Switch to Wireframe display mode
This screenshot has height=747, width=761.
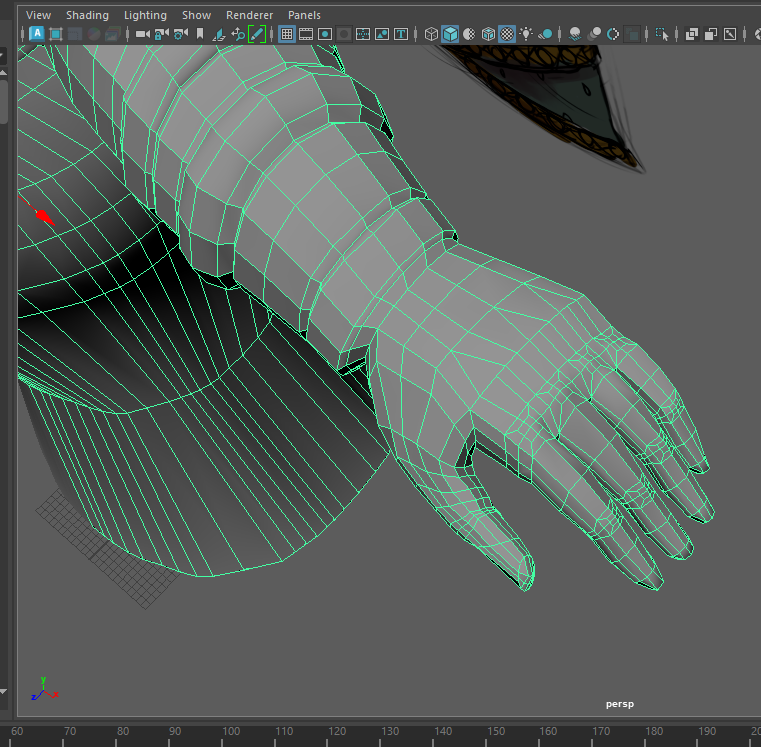431,34
